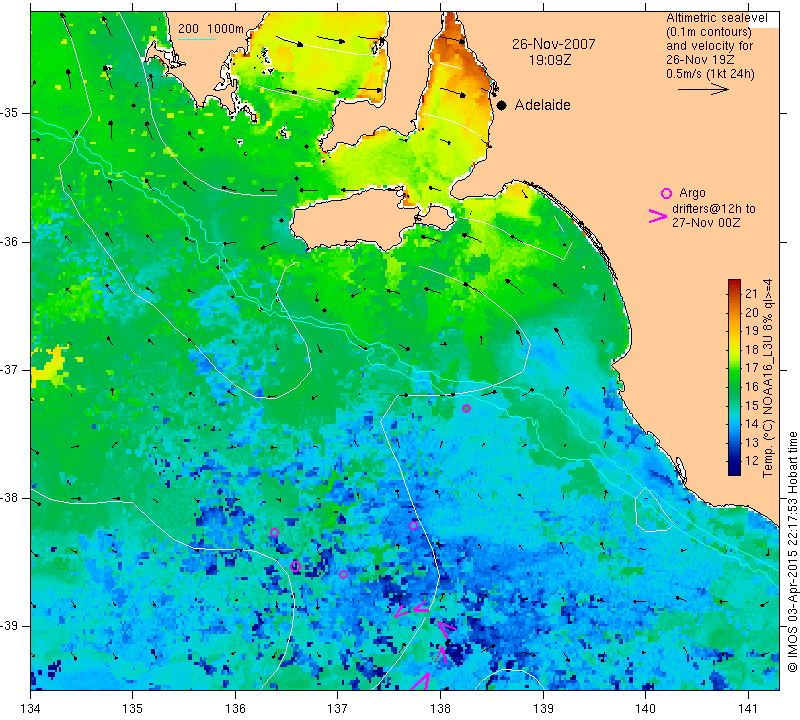Click longitude axis label 137
The width and height of the screenshot is (800, 720).
click(338, 709)
